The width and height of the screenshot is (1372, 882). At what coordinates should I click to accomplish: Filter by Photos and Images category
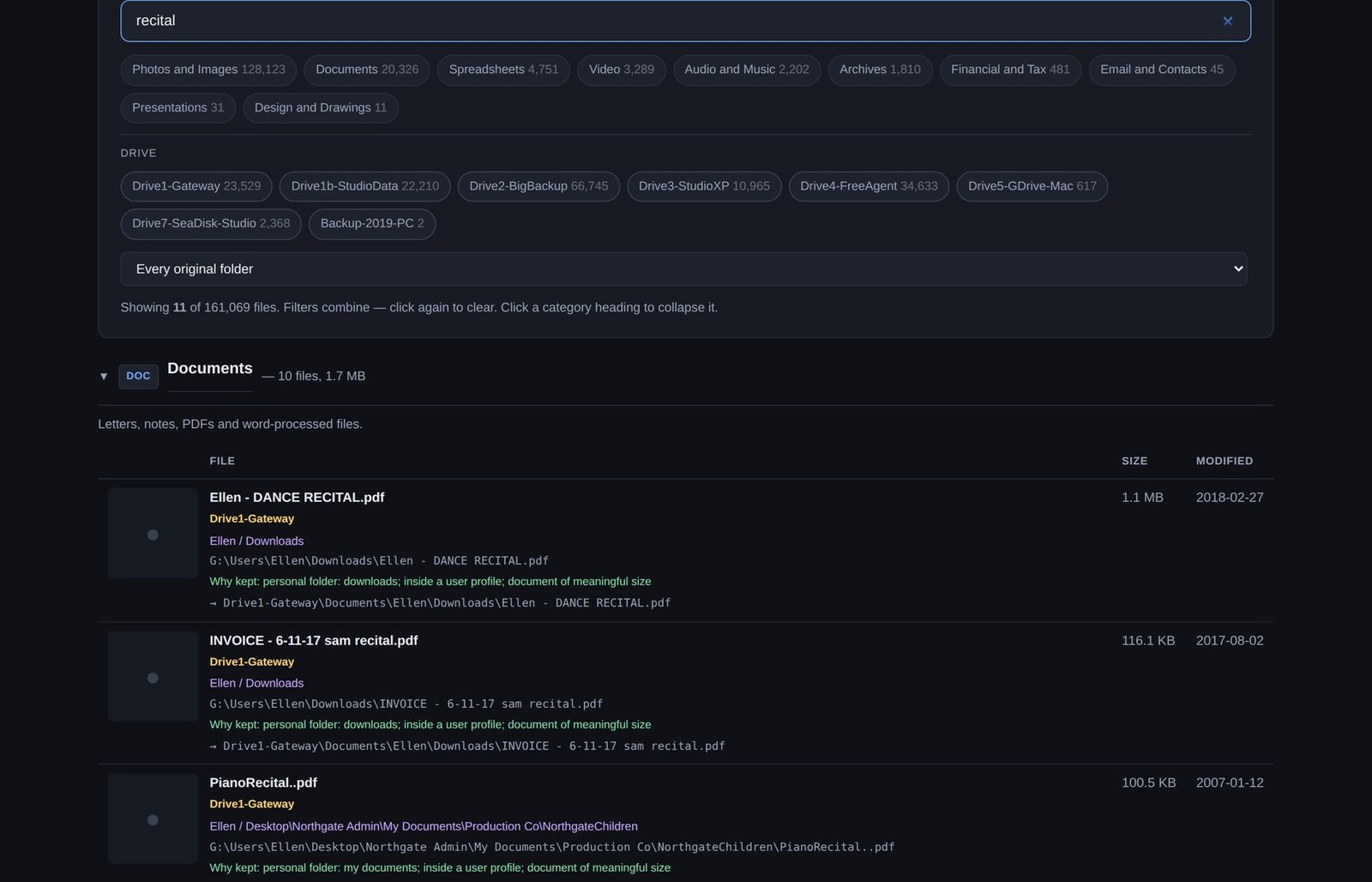click(x=208, y=69)
